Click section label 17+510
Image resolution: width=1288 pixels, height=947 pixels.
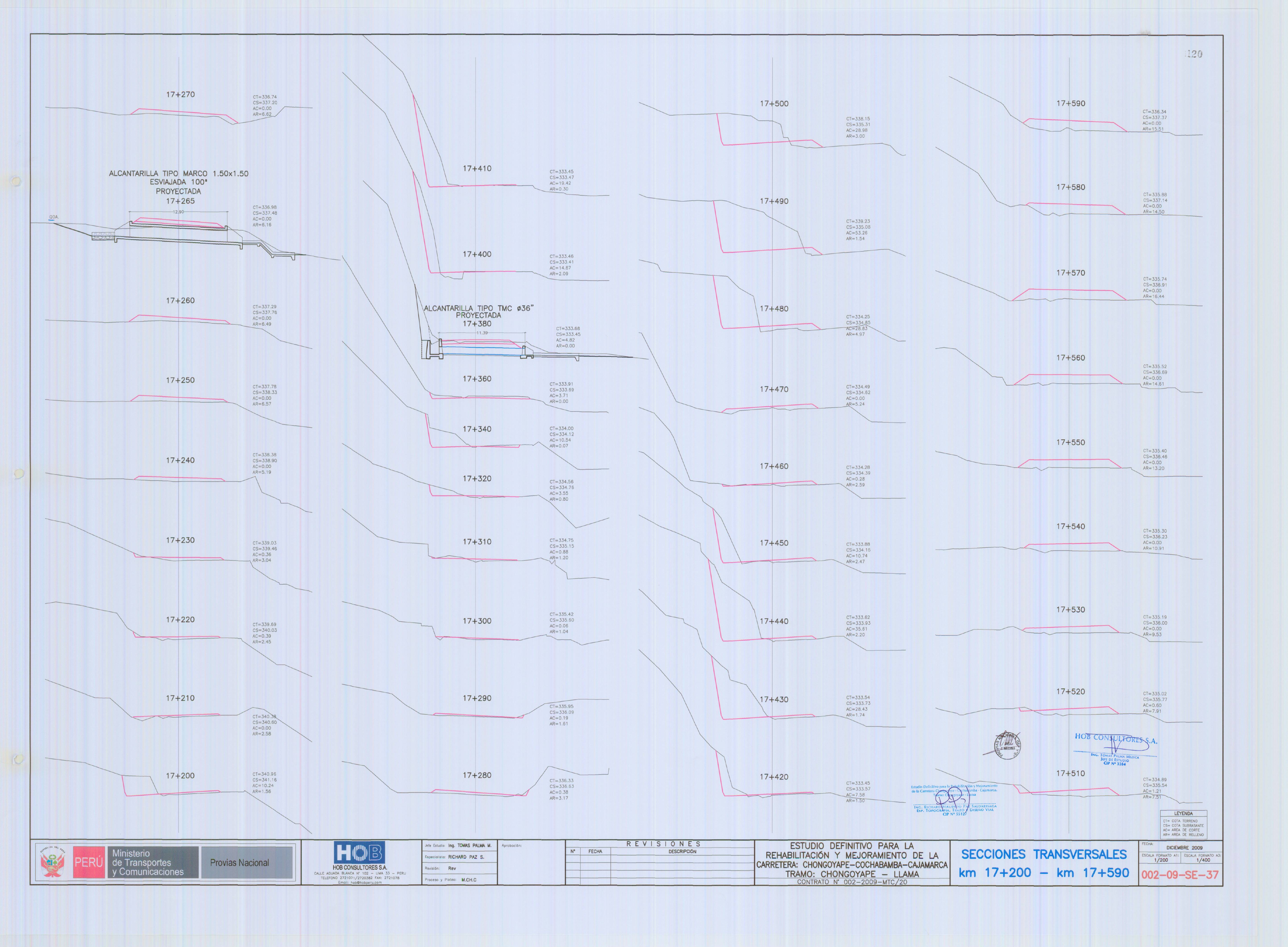(x=1071, y=774)
